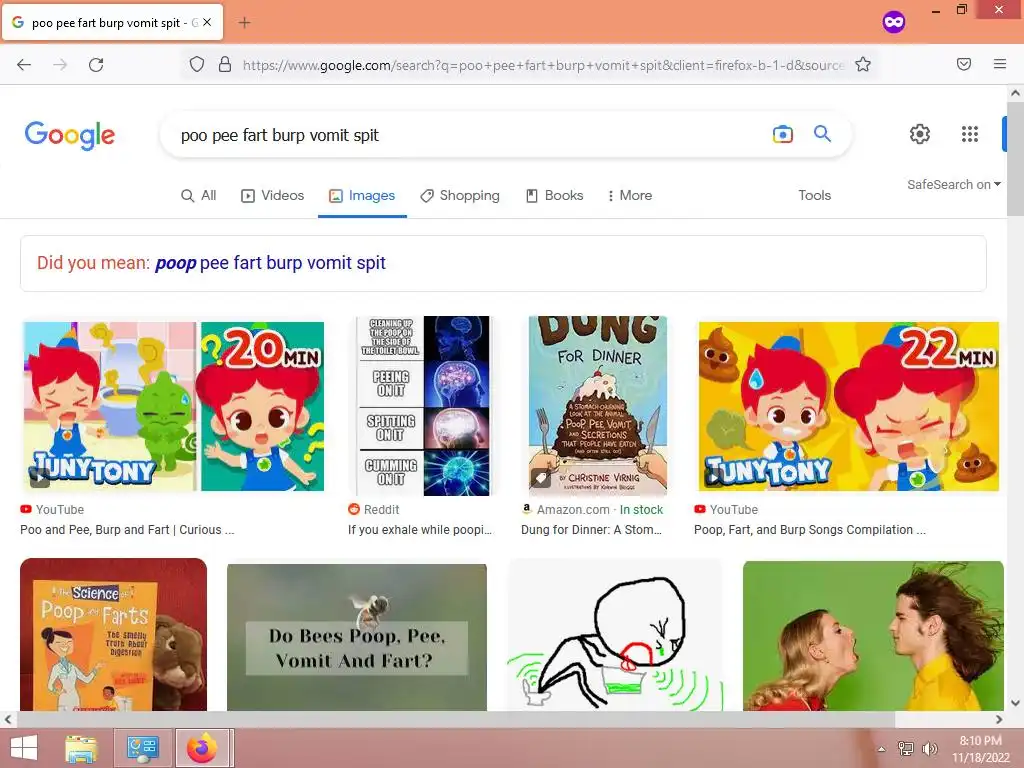Open the Science of Poop and Farts book image

pyautogui.click(x=114, y=635)
